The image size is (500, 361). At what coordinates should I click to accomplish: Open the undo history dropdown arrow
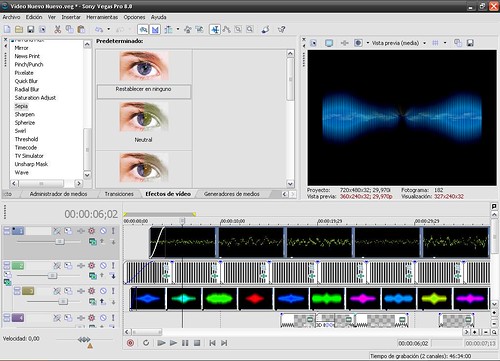coord(109,29)
